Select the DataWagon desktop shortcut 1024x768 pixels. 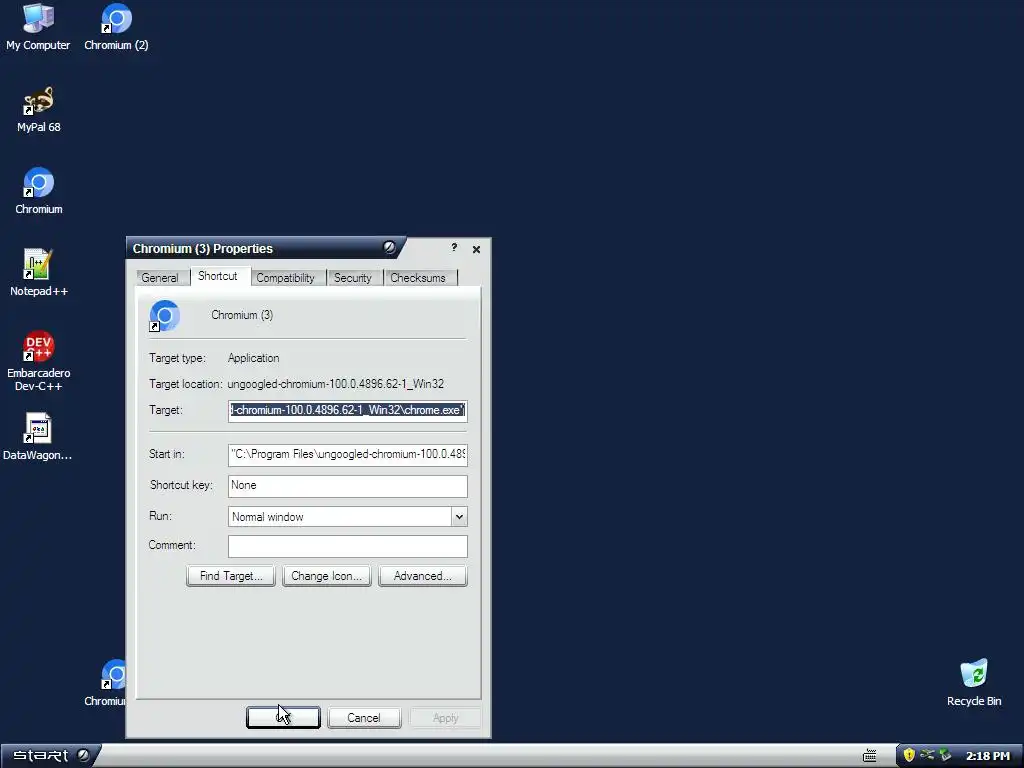(x=38, y=437)
